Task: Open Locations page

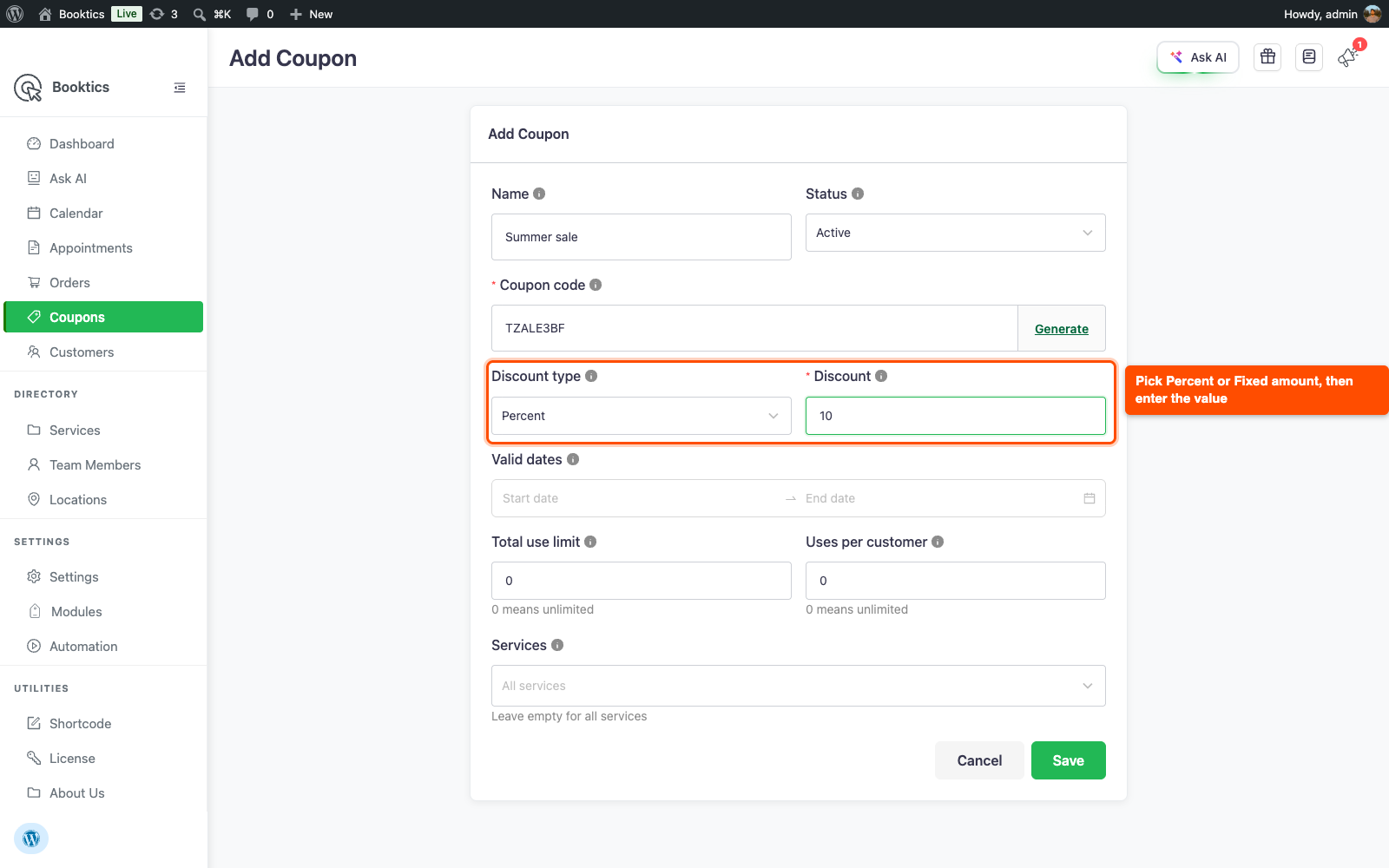Action: [x=103, y=500]
